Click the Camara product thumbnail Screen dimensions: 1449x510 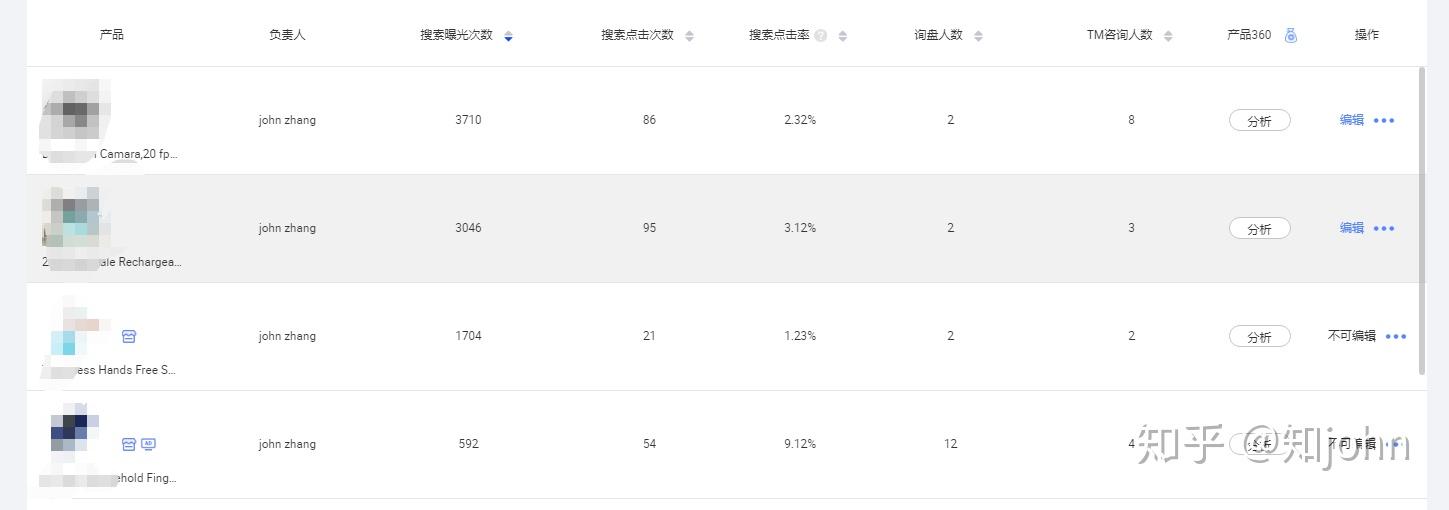point(76,112)
